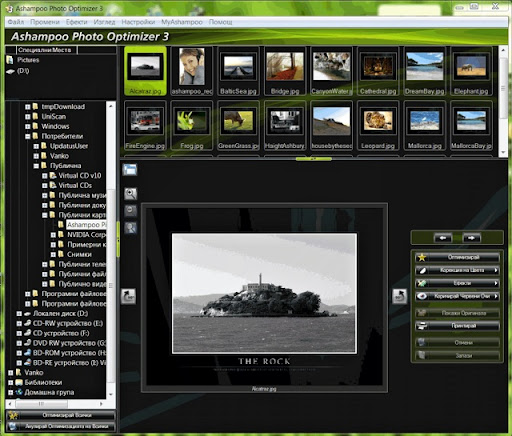Expand the Локален диск (D:) node

click(x=19, y=314)
